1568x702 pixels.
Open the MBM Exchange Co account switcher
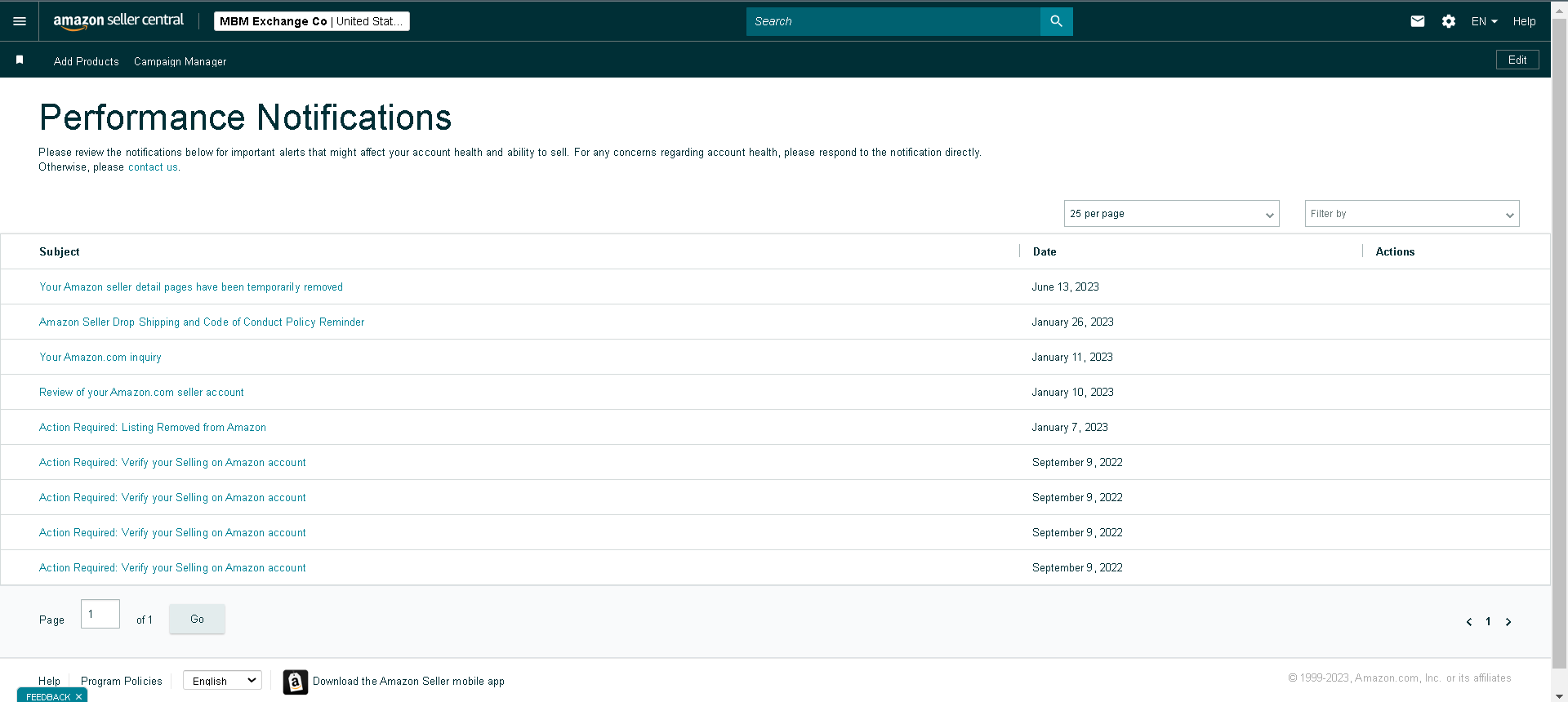coord(312,21)
